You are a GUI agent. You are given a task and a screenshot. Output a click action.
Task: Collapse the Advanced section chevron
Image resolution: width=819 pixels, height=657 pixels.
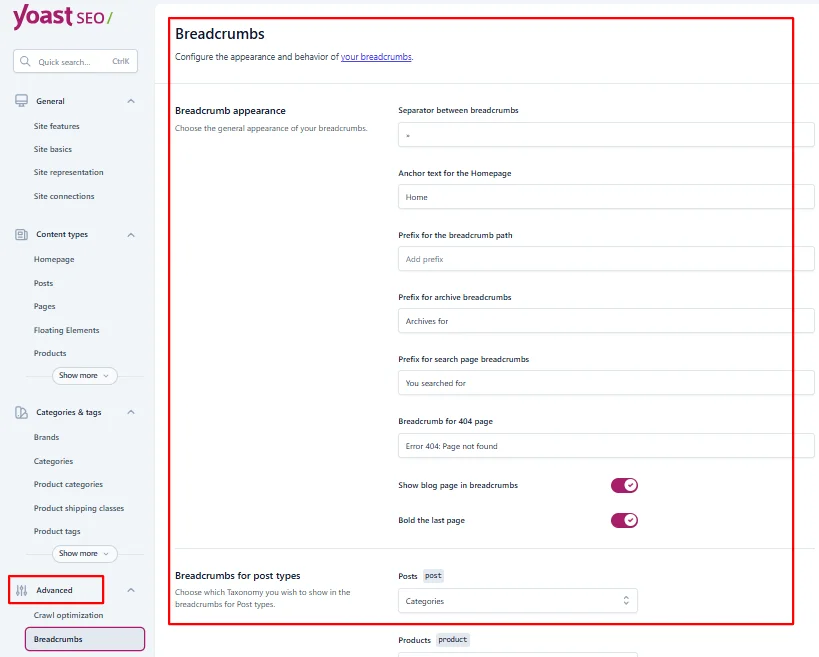[131, 590]
